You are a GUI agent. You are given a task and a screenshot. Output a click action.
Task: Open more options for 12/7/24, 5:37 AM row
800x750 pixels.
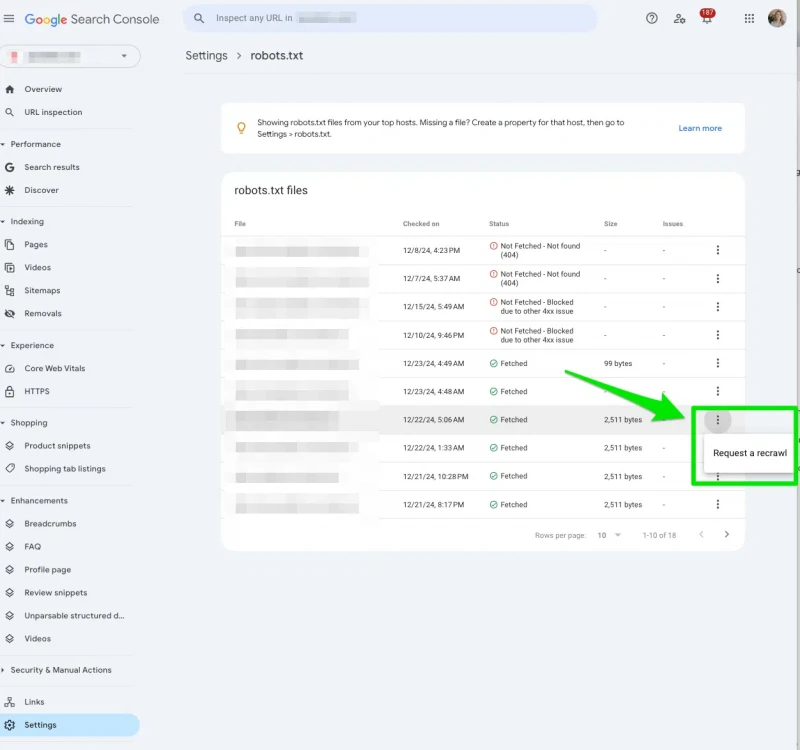717,279
